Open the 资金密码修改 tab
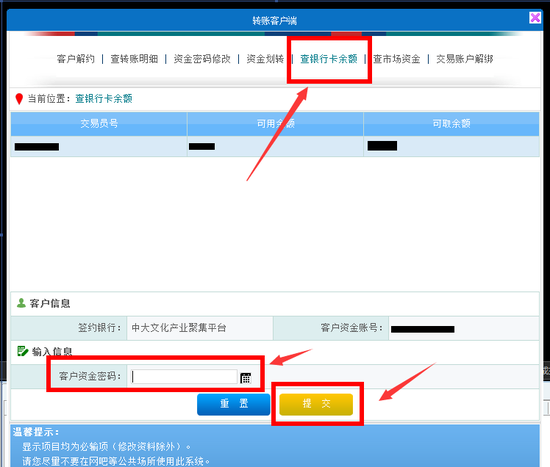Viewport: 550px width, 467px height. 202,59
